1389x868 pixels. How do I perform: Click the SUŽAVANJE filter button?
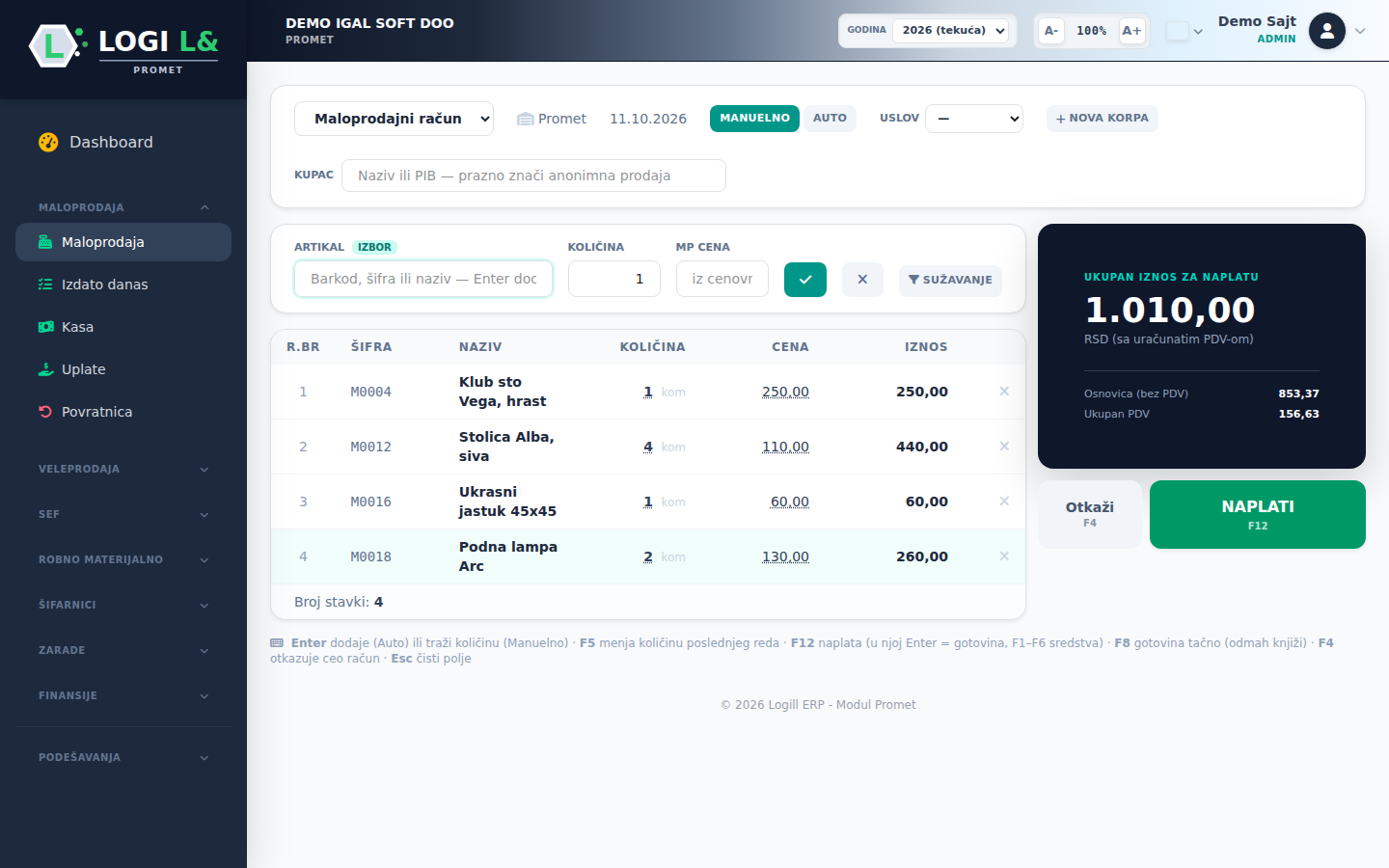coord(950,280)
